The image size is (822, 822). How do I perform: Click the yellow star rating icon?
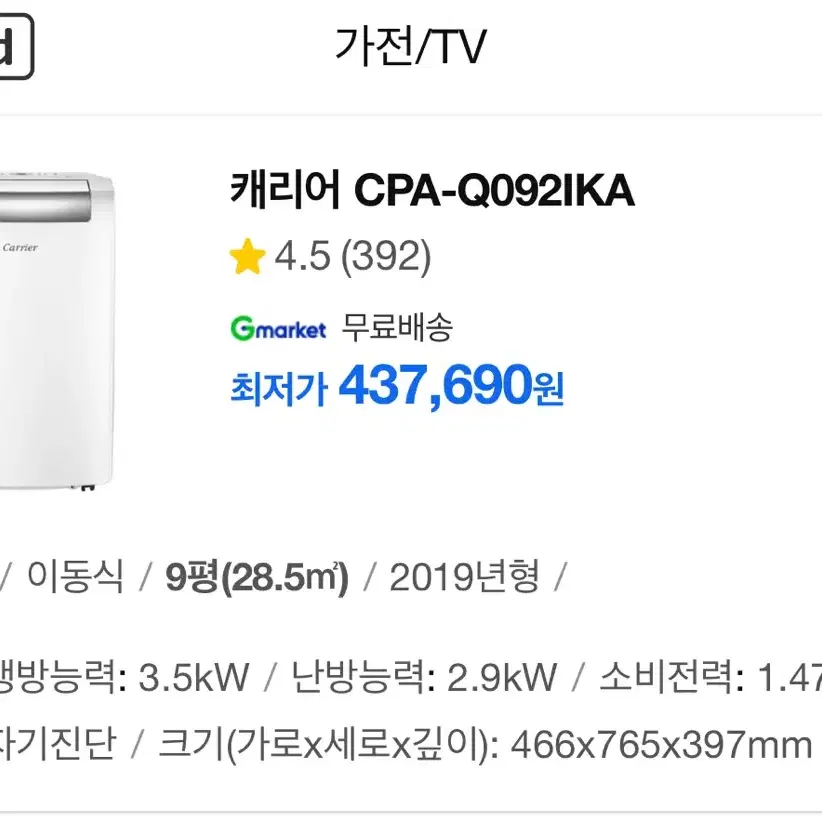click(x=247, y=256)
